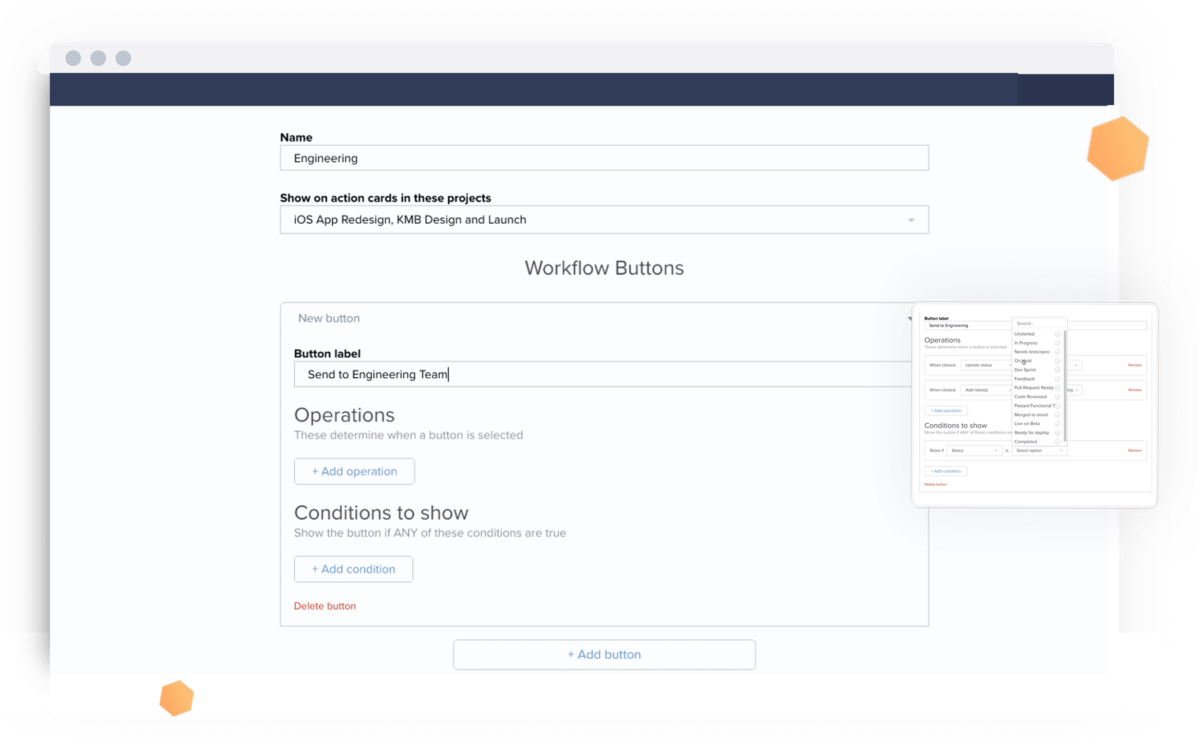Viewport: 1200px width, 753px height.
Task: Click + Add condition in the inset panel
Action: (946, 471)
